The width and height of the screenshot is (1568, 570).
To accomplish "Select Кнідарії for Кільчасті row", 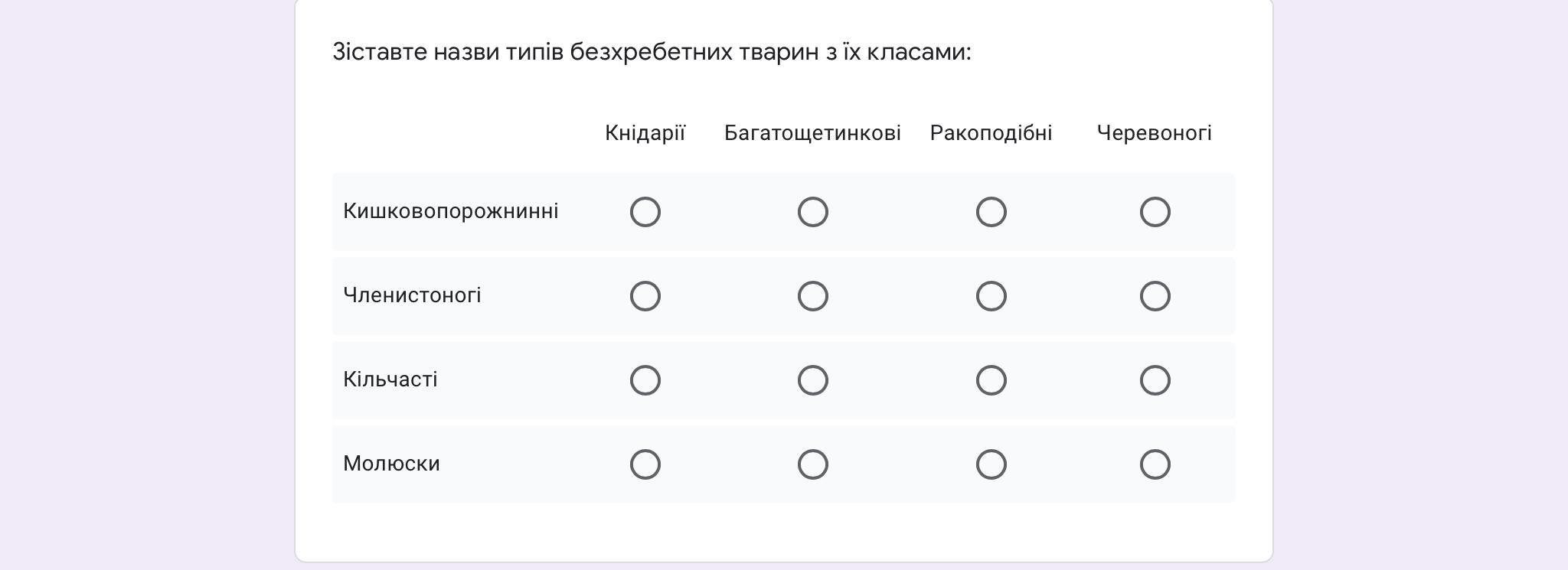I will 645,380.
